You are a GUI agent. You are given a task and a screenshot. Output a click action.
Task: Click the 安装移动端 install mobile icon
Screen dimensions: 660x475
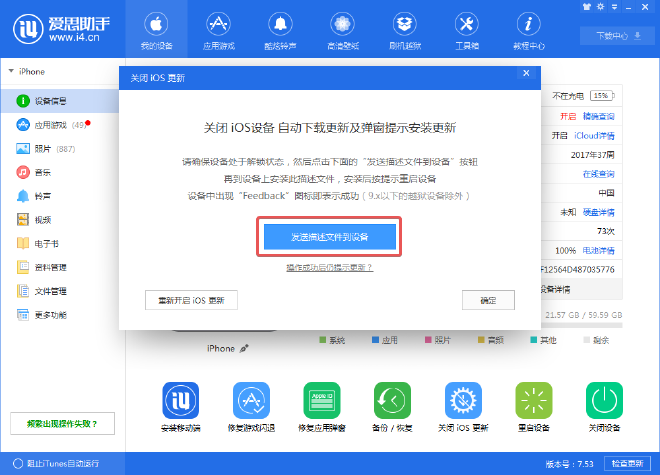[181, 400]
